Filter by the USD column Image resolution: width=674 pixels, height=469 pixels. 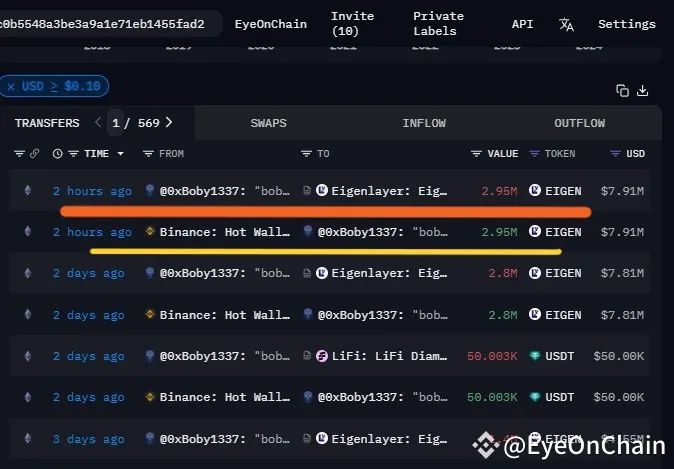(615, 153)
